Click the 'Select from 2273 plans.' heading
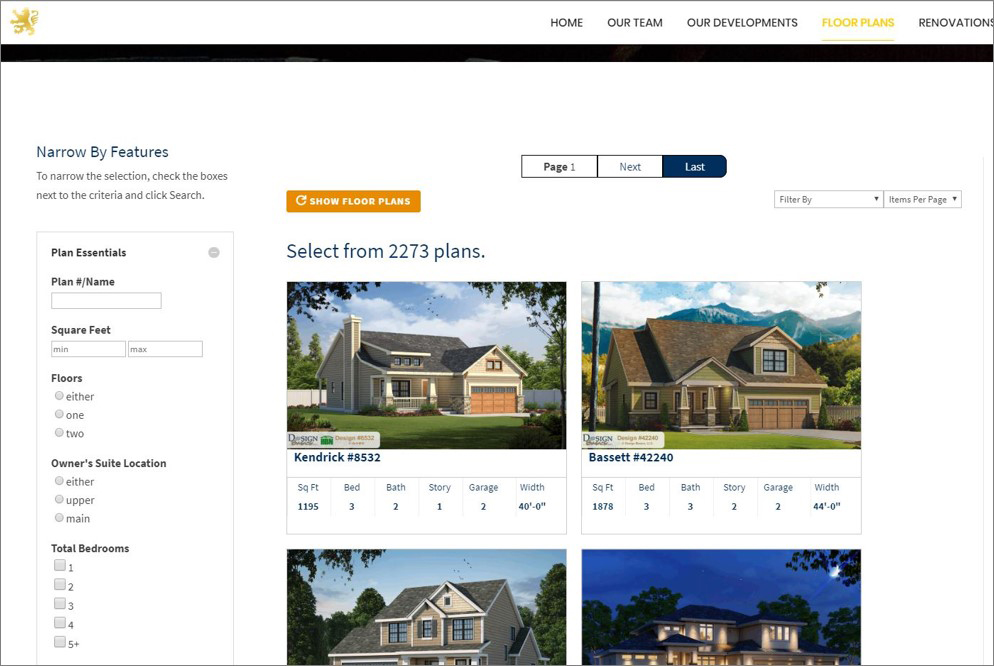Image resolution: width=994 pixels, height=666 pixels. click(385, 252)
